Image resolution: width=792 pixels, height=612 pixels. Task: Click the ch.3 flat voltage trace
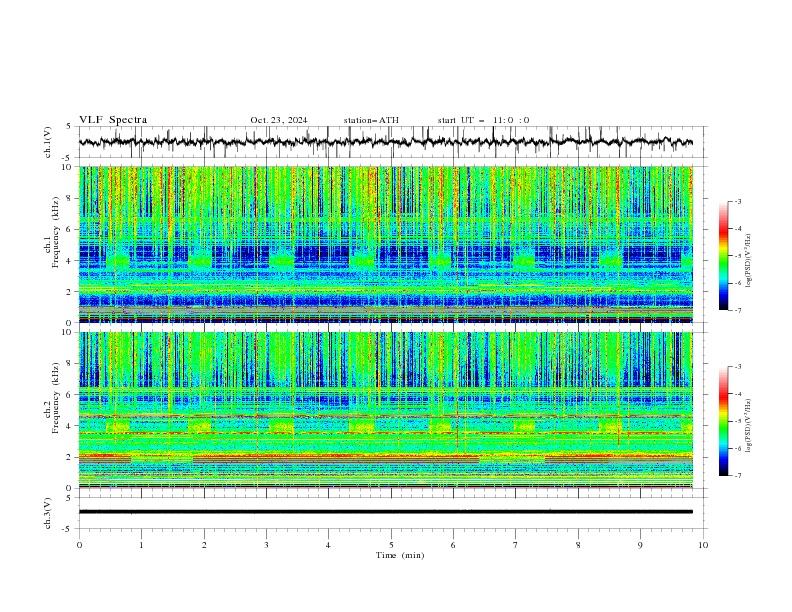point(385,512)
